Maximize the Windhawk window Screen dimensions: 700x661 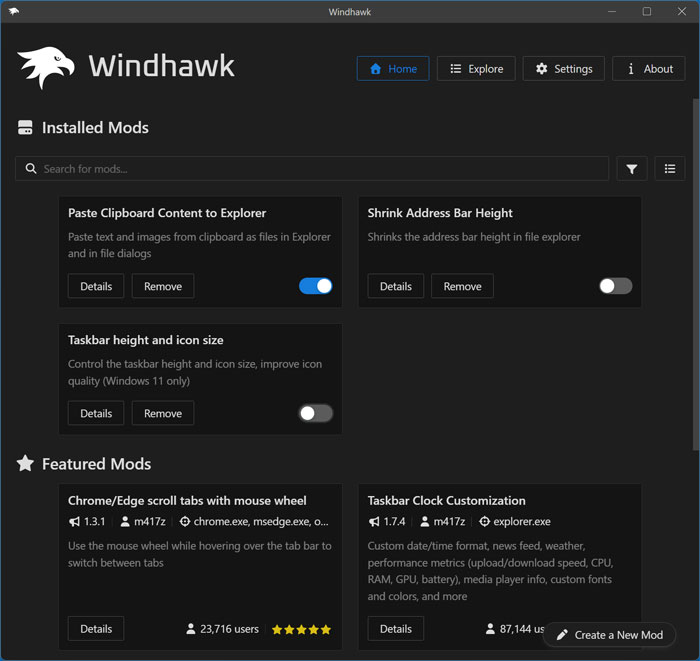[647, 12]
